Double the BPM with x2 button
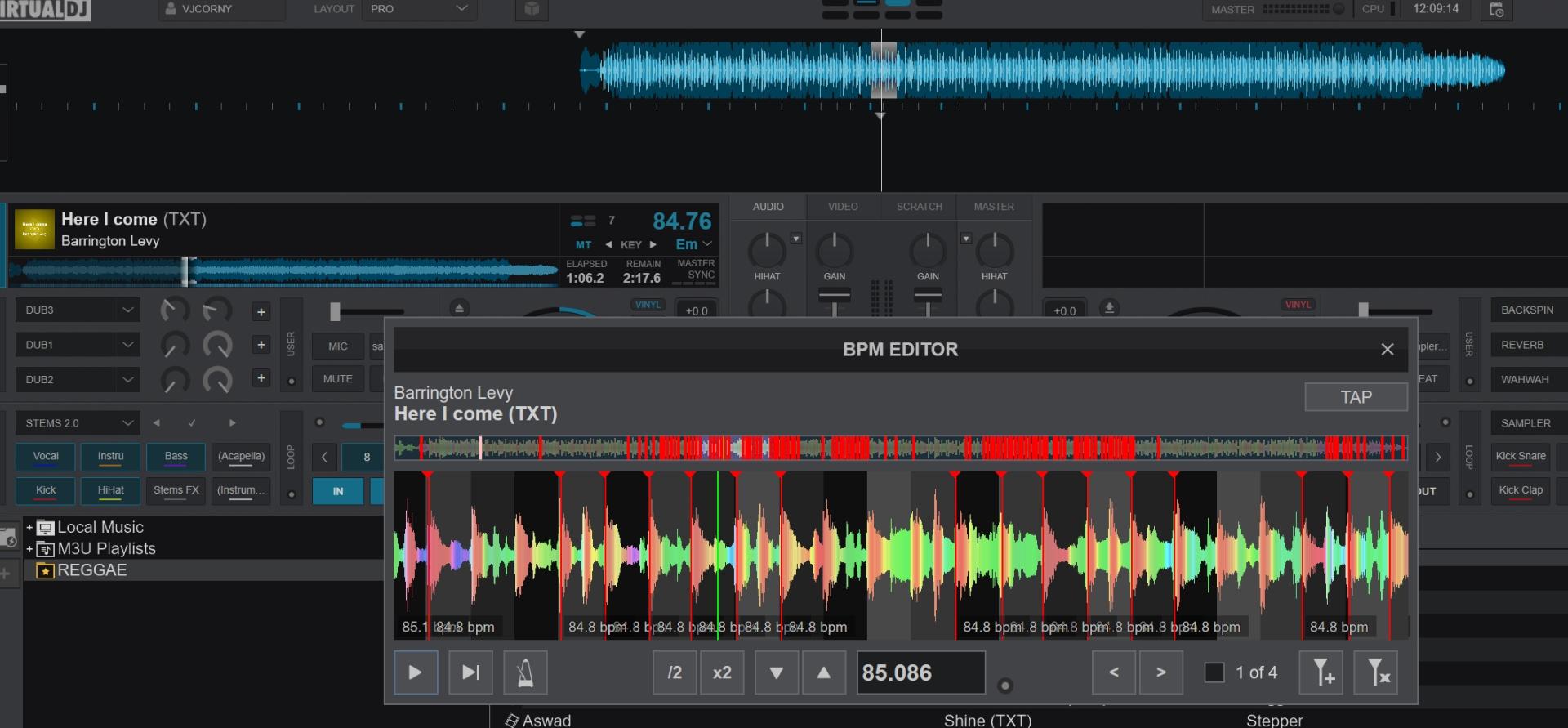The height and width of the screenshot is (728, 1568). (x=722, y=672)
